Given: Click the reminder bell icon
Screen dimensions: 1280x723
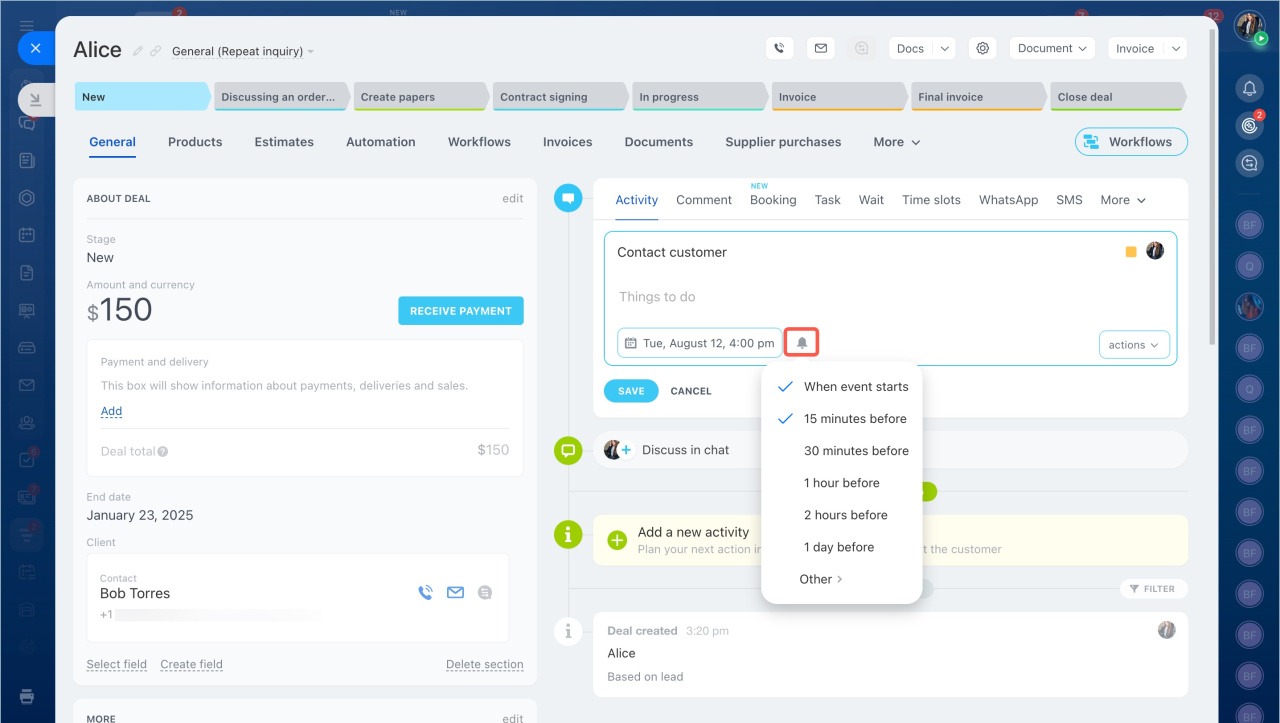Looking at the screenshot, I should pyautogui.click(x=802, y=343).
